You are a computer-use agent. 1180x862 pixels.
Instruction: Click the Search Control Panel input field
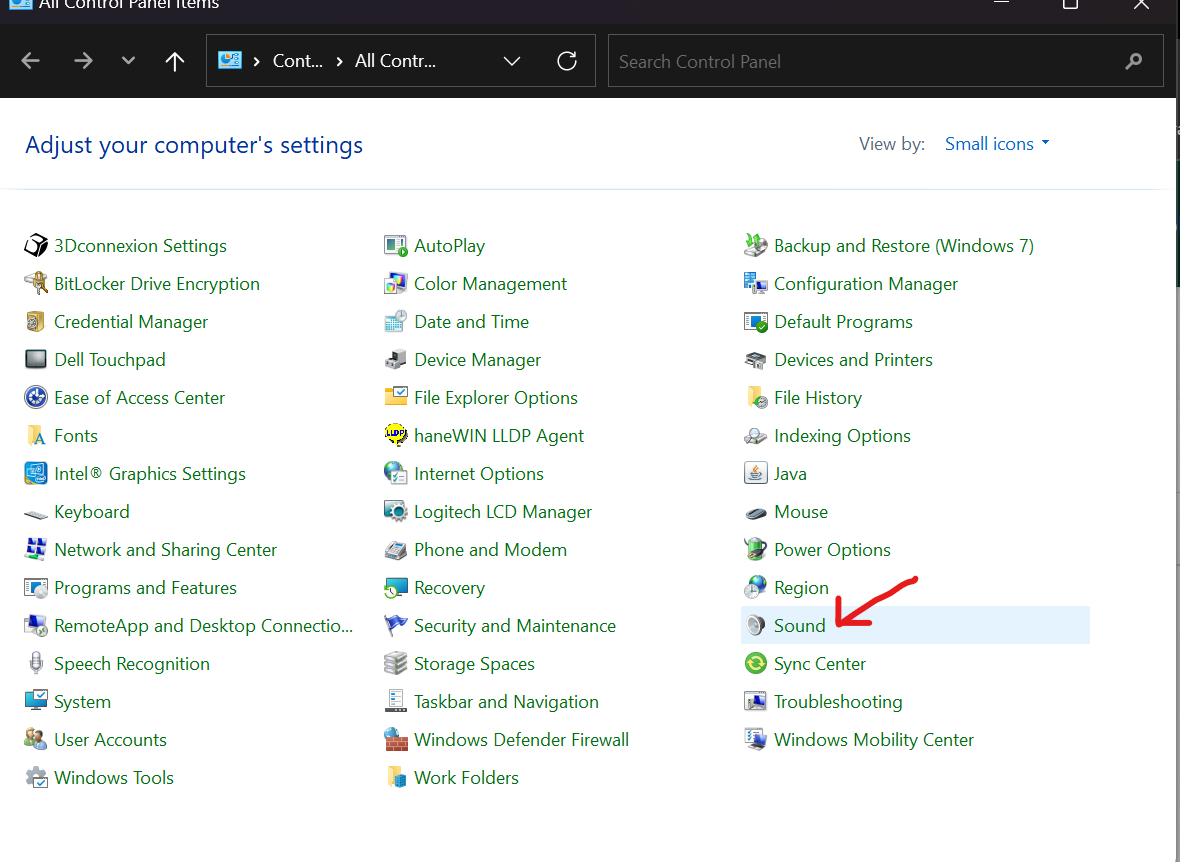(x=865, y=62)
